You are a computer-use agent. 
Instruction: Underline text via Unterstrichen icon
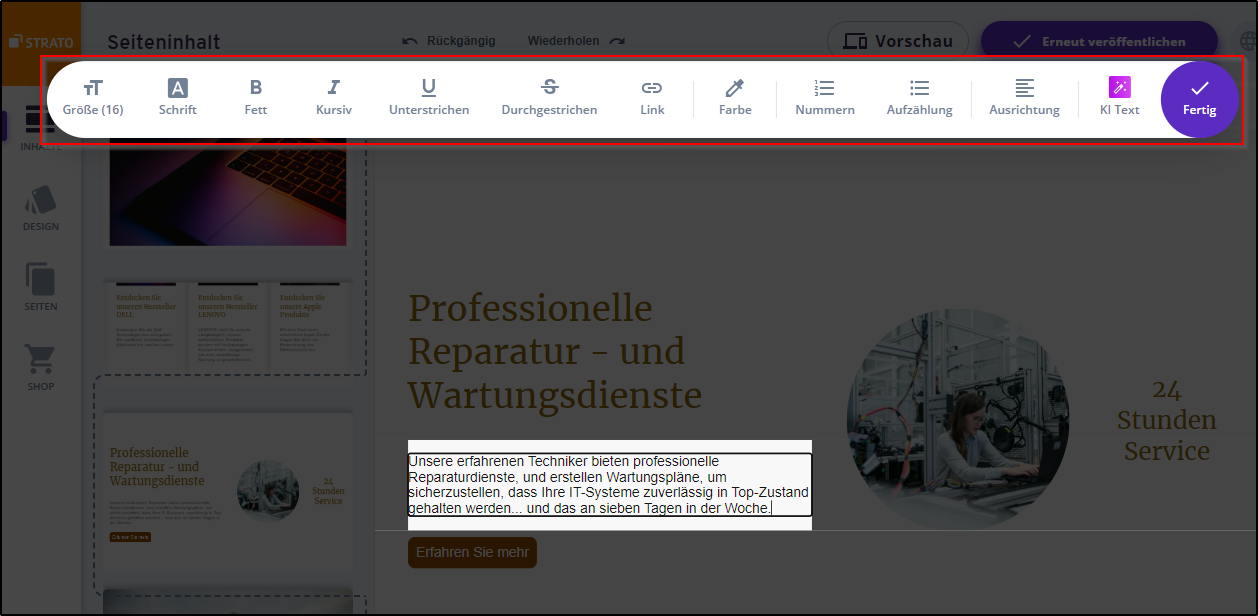click(429, 97)
